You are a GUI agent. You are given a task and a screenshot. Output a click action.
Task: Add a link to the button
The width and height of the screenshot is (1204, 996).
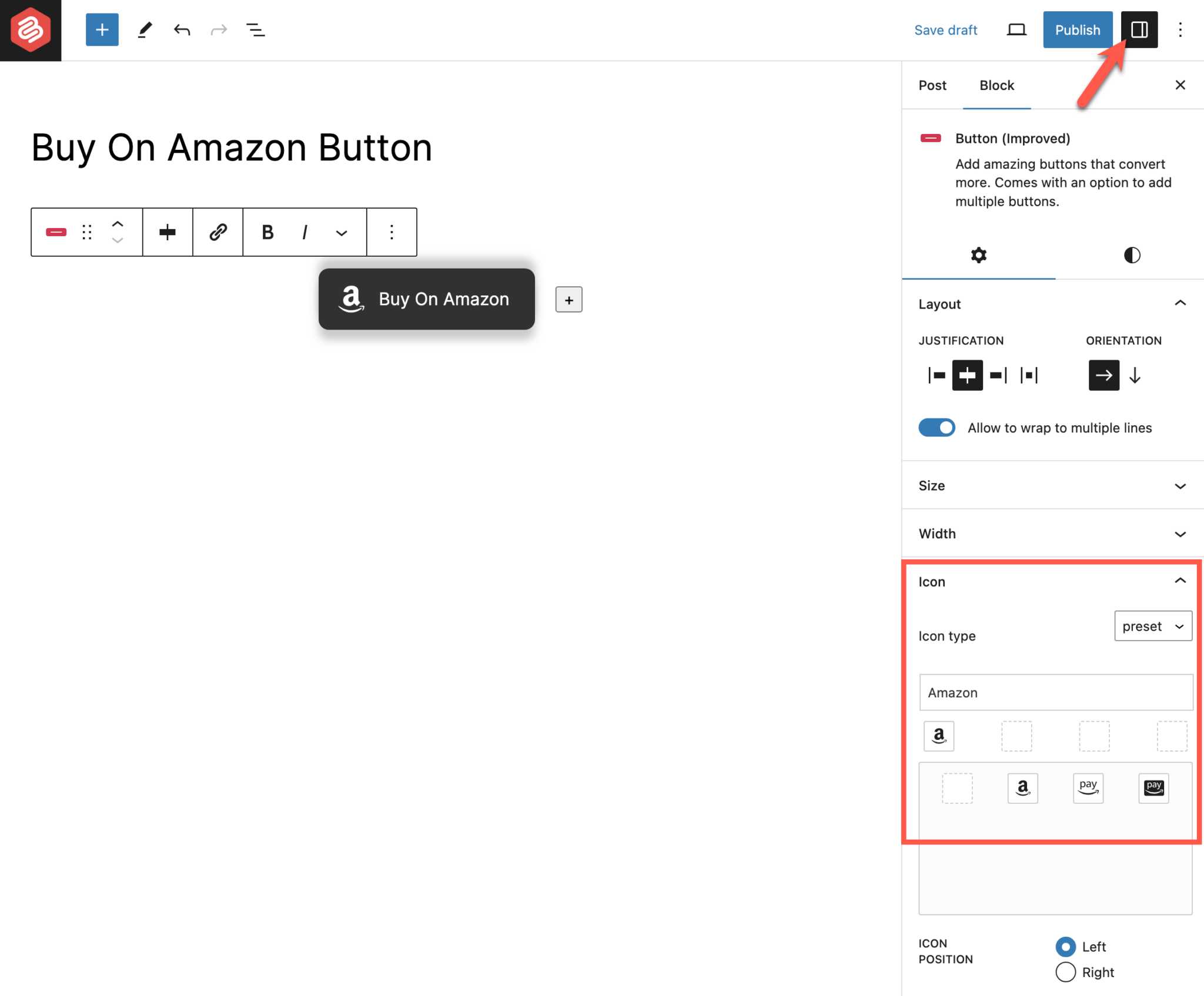(217, 232)
